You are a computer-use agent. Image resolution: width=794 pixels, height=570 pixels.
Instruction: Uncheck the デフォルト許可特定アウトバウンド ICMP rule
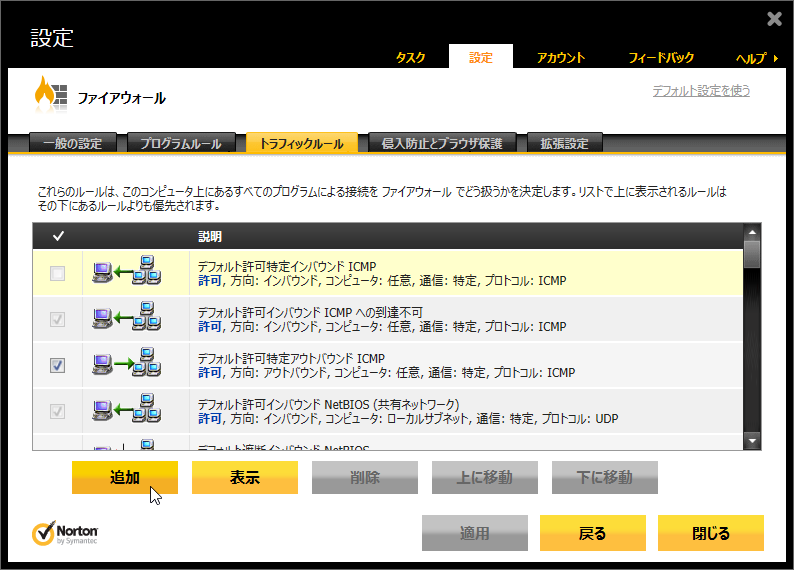(x=58, y=366)
